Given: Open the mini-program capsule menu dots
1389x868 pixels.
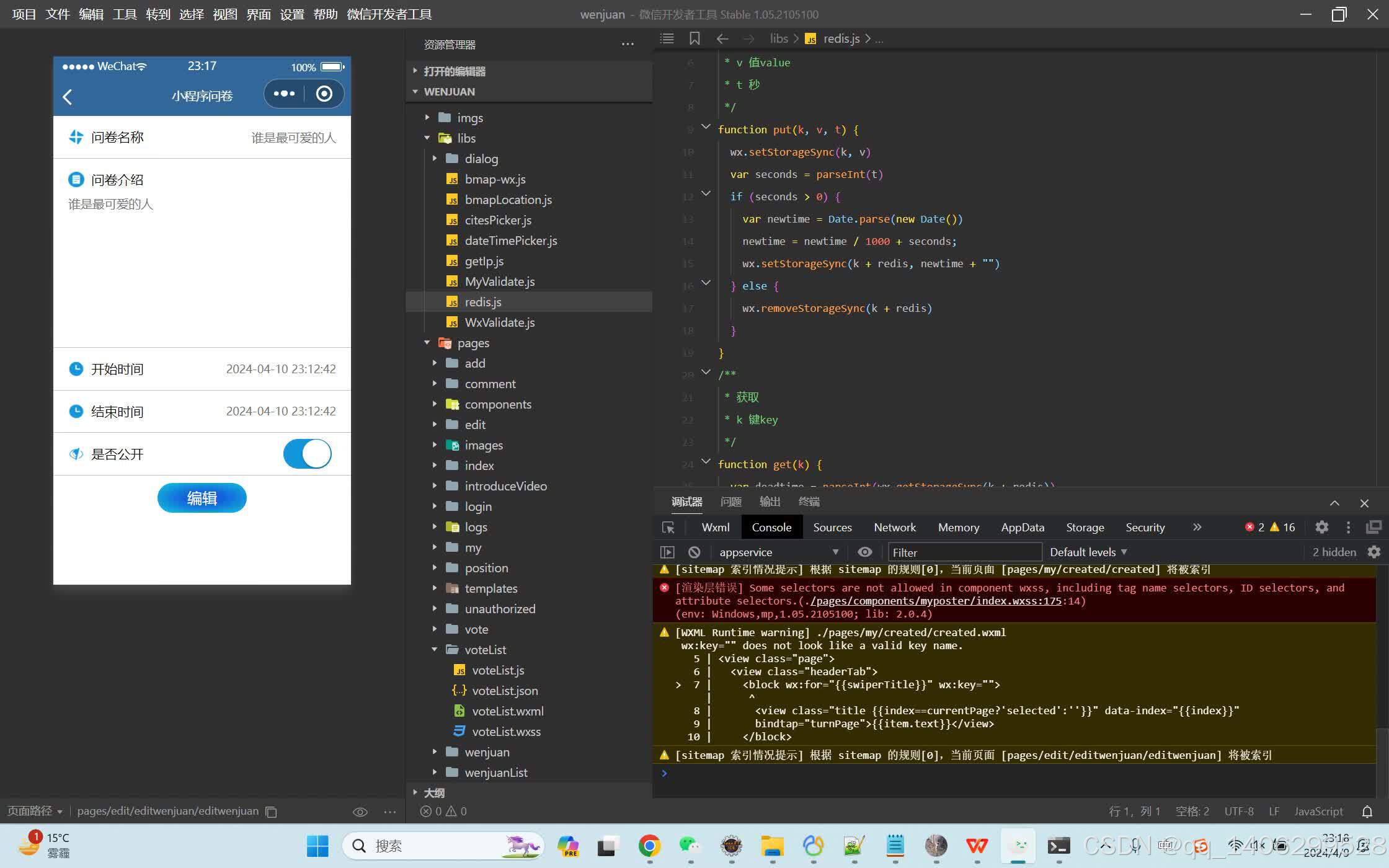Looking at the screenshot, I should pos(284,94).
